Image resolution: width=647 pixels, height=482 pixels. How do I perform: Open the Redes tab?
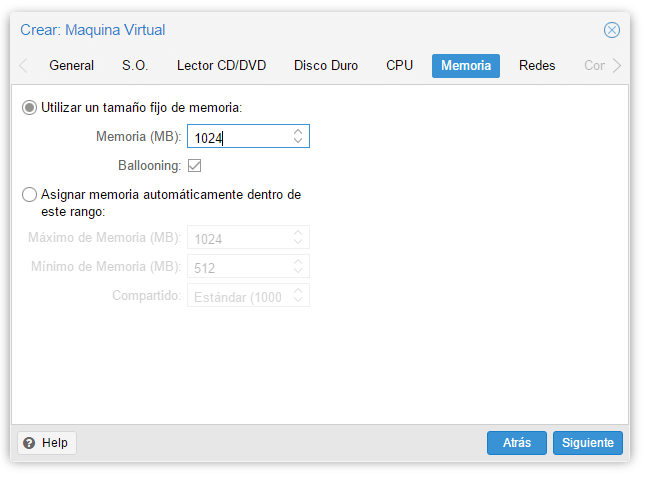coord(537,66)
